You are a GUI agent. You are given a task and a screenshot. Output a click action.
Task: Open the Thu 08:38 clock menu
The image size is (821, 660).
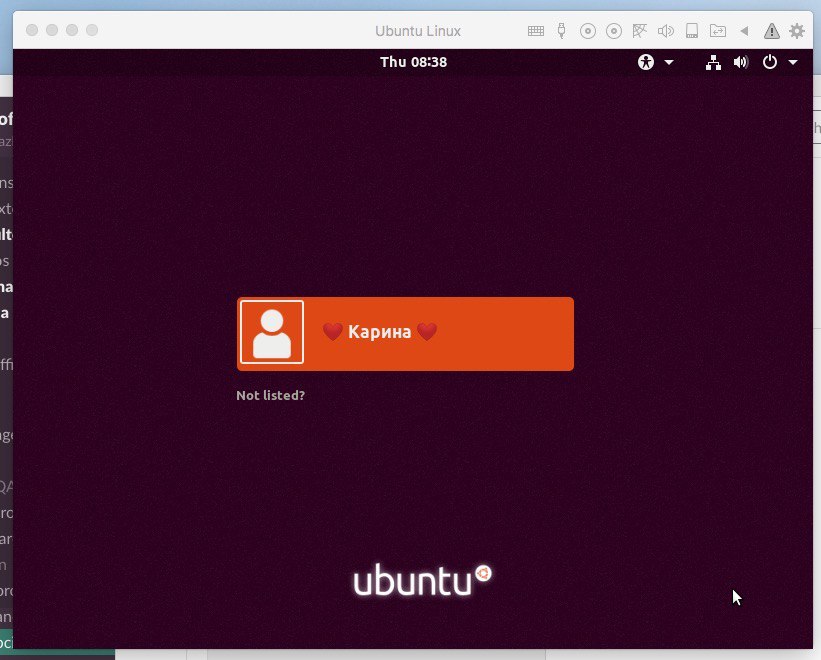pyautogui.click(x=414, y=62)
